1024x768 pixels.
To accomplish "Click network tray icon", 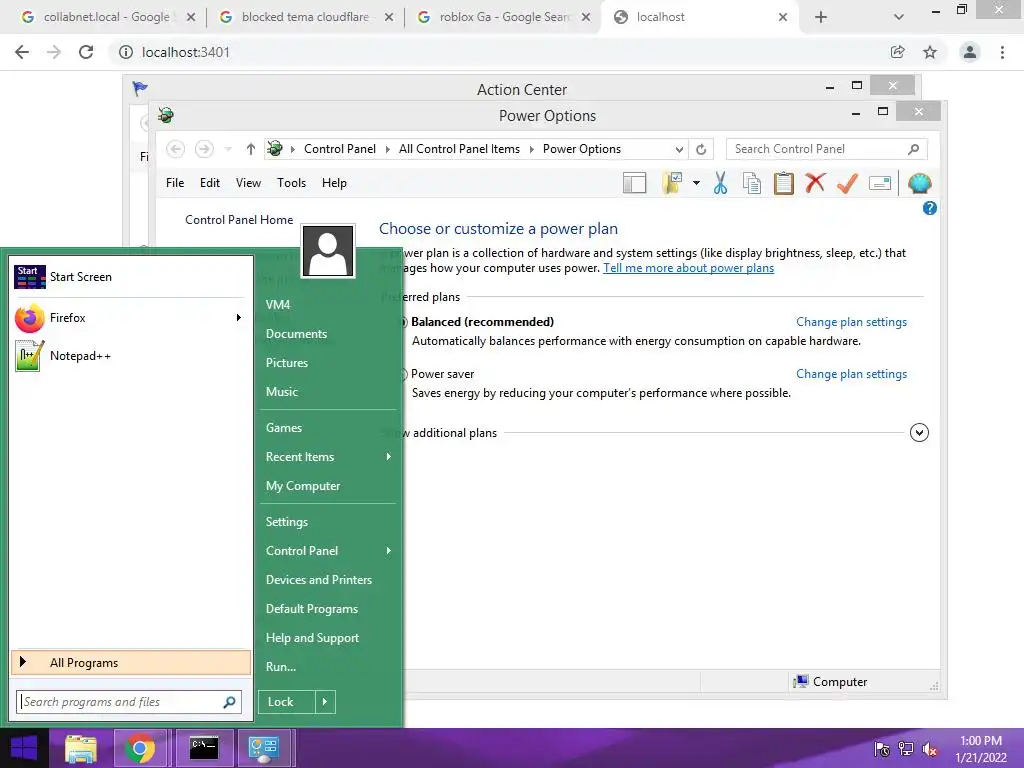I will [906, 748].
